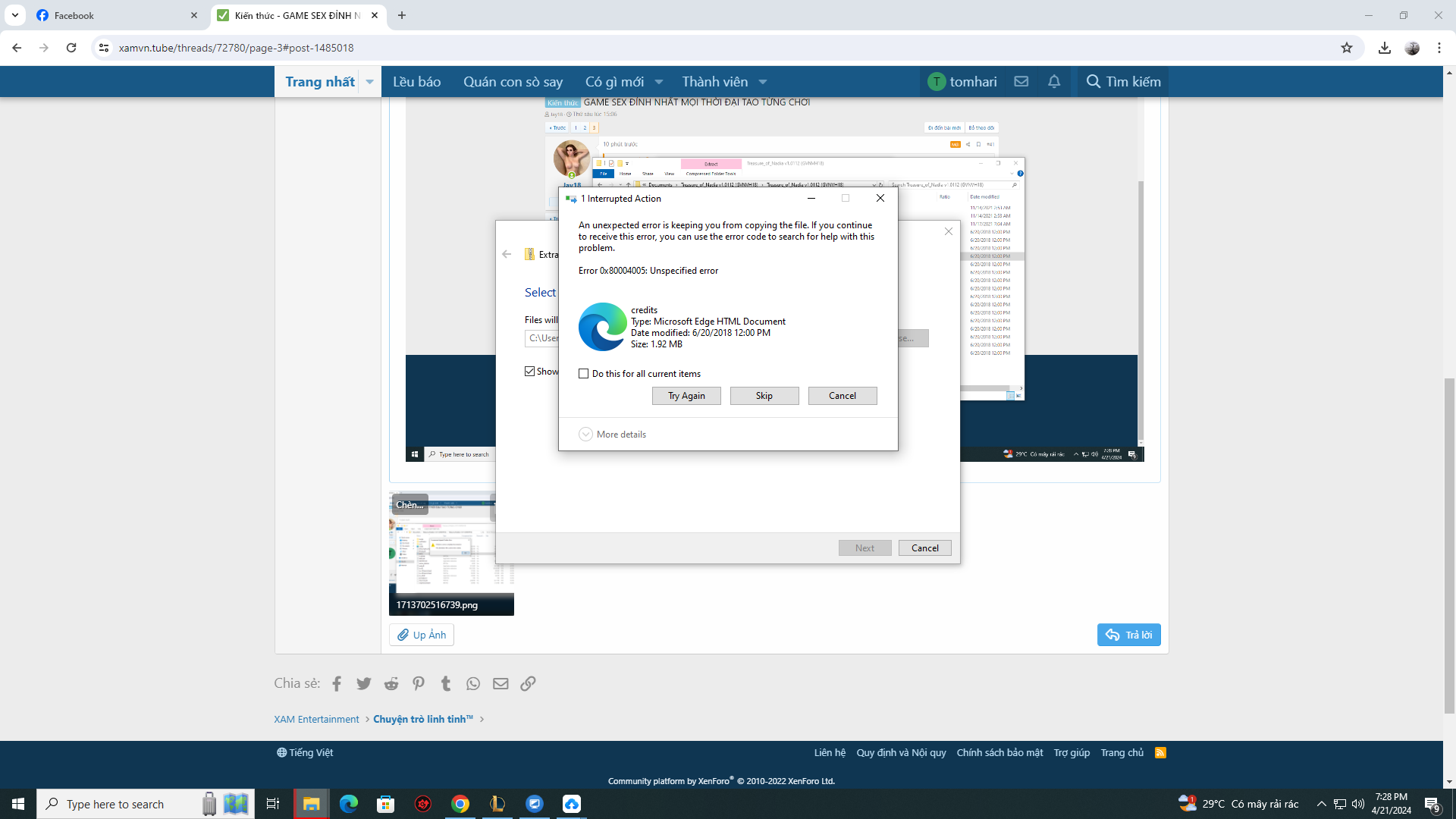This screenshot has width=1456, height=819.
Task: Share thread via Twitter icon
Action: point(364,684)
